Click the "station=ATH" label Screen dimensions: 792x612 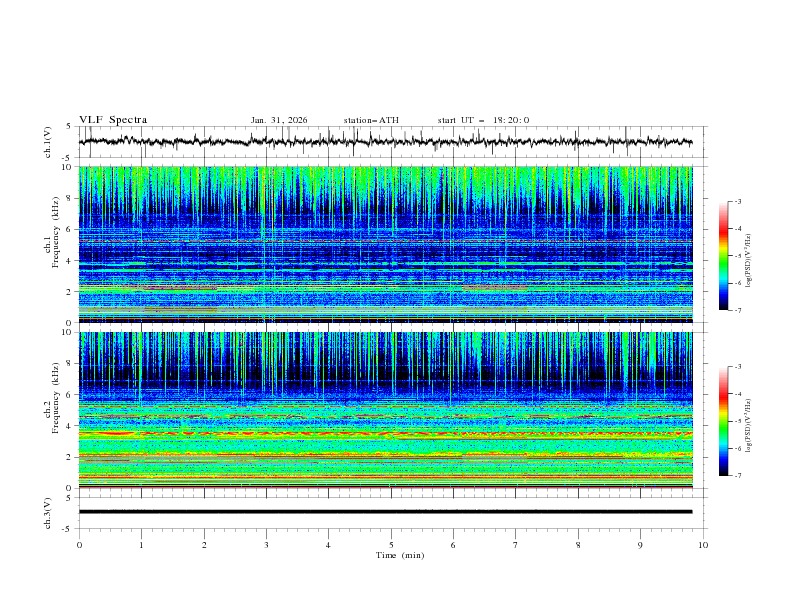371,120
